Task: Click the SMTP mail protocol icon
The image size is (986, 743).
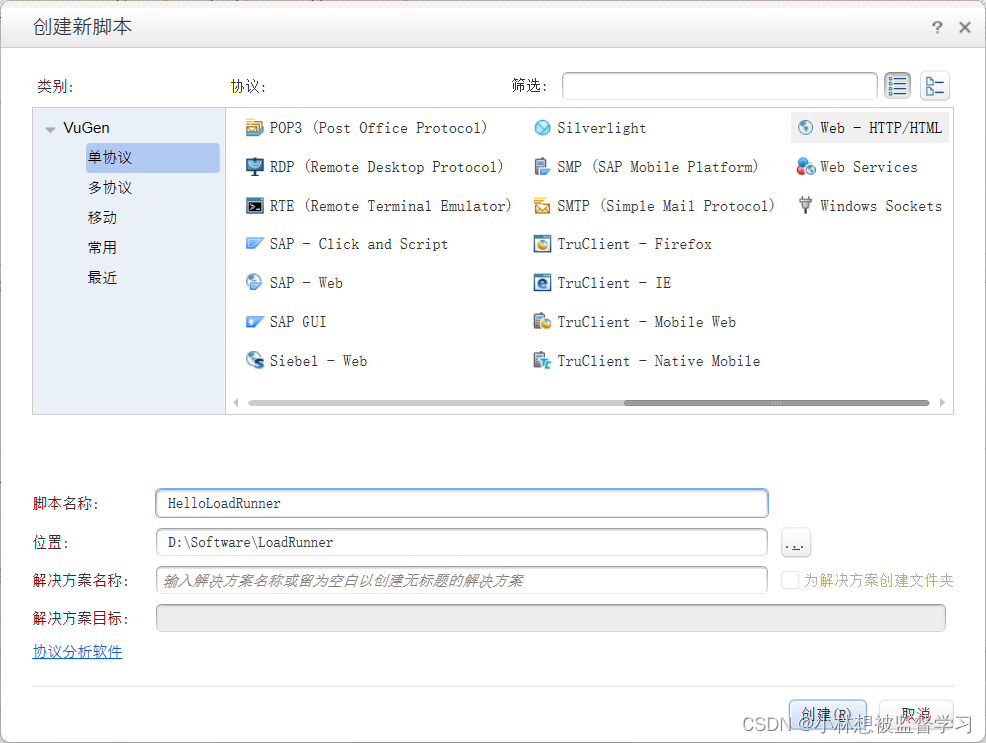Action: point(542,206)
